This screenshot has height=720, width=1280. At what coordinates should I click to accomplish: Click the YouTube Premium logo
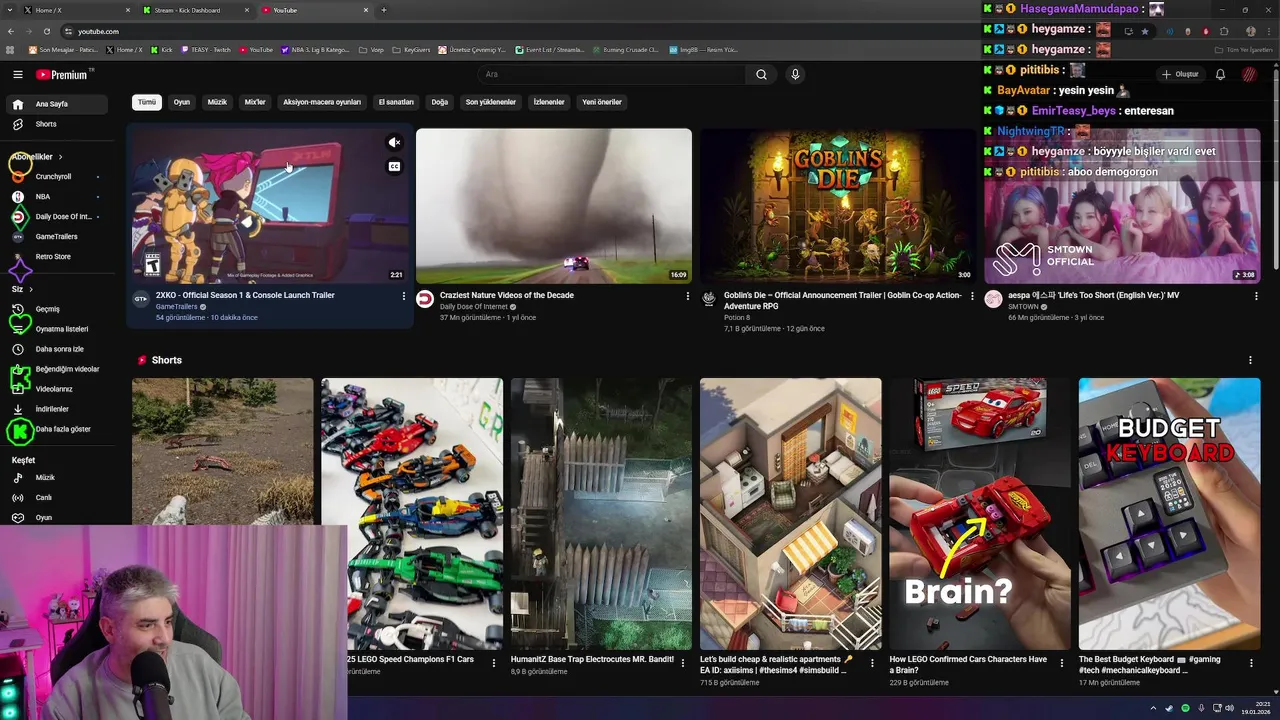[x=62, y=74]
